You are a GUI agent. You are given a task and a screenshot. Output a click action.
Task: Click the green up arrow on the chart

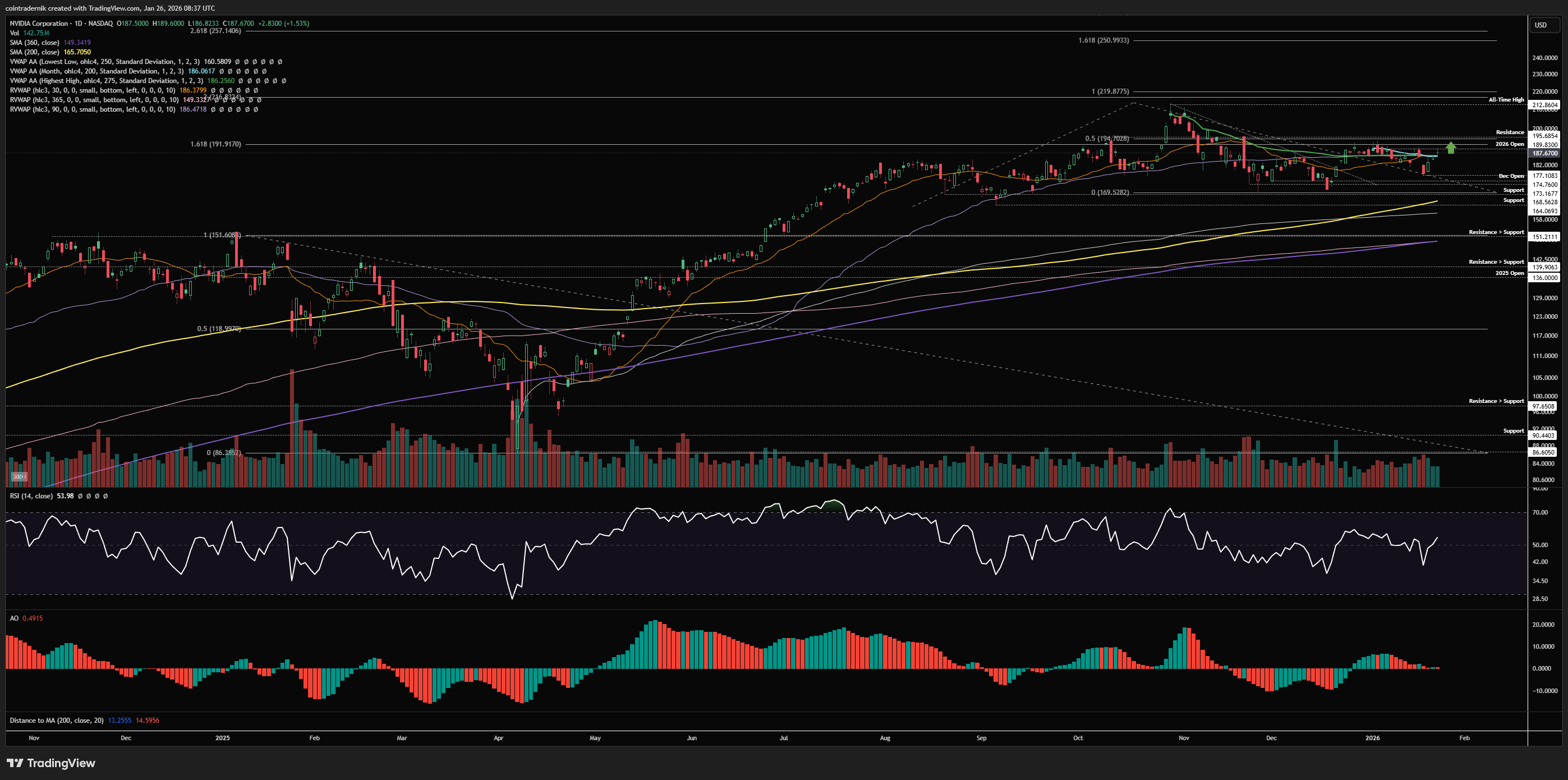1451,148
